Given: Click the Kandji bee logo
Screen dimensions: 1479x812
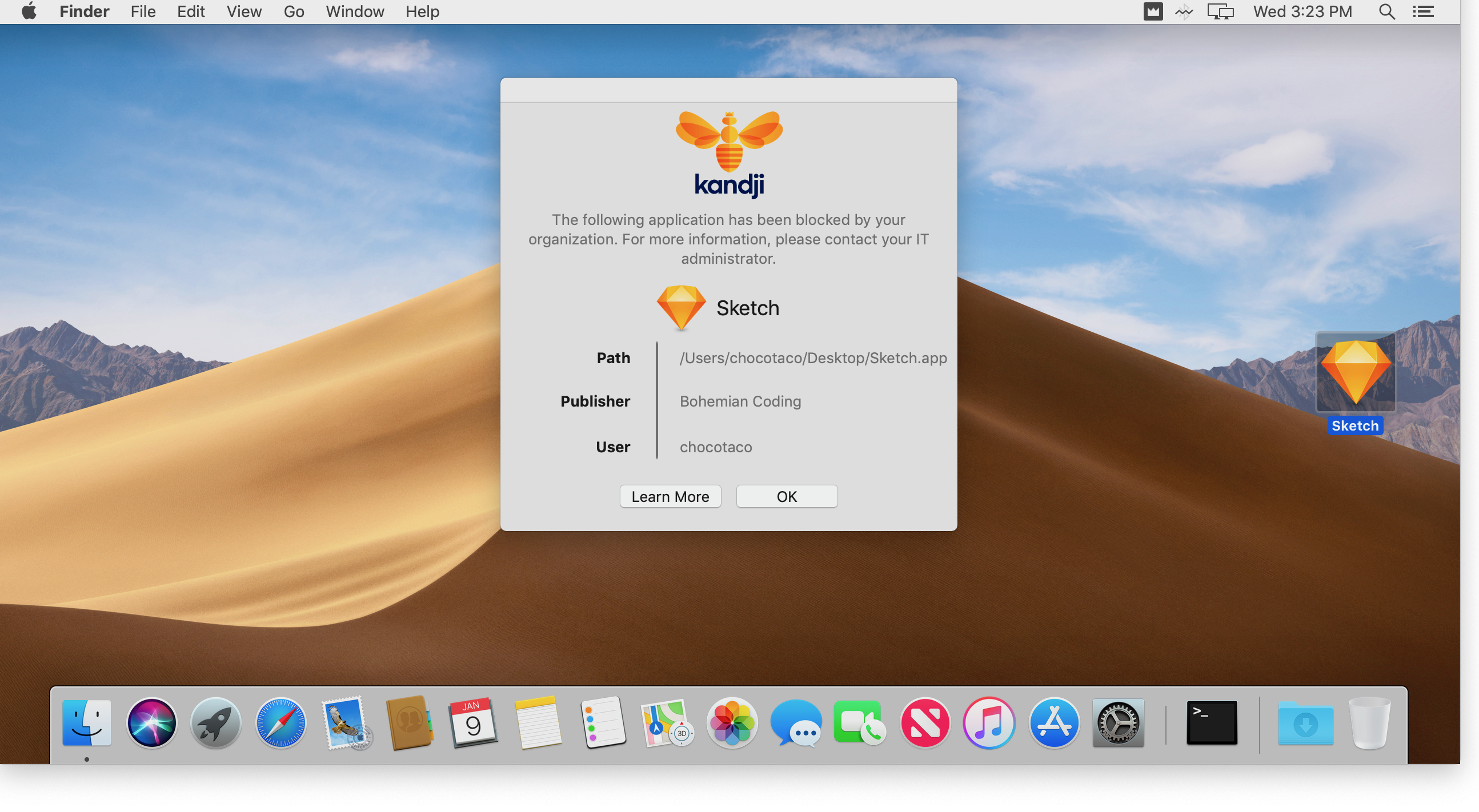Looking at the screenshot, I should [728, 141].
